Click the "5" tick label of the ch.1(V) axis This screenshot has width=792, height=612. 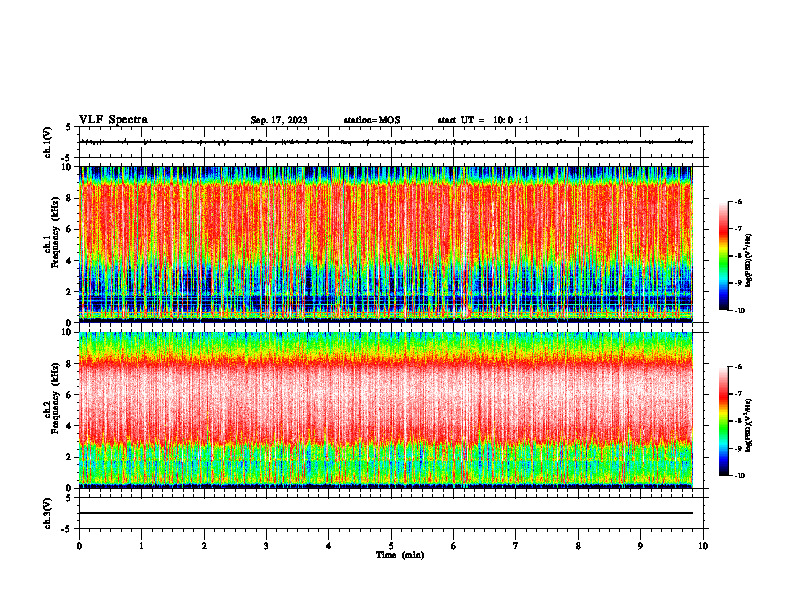point(68,127)
